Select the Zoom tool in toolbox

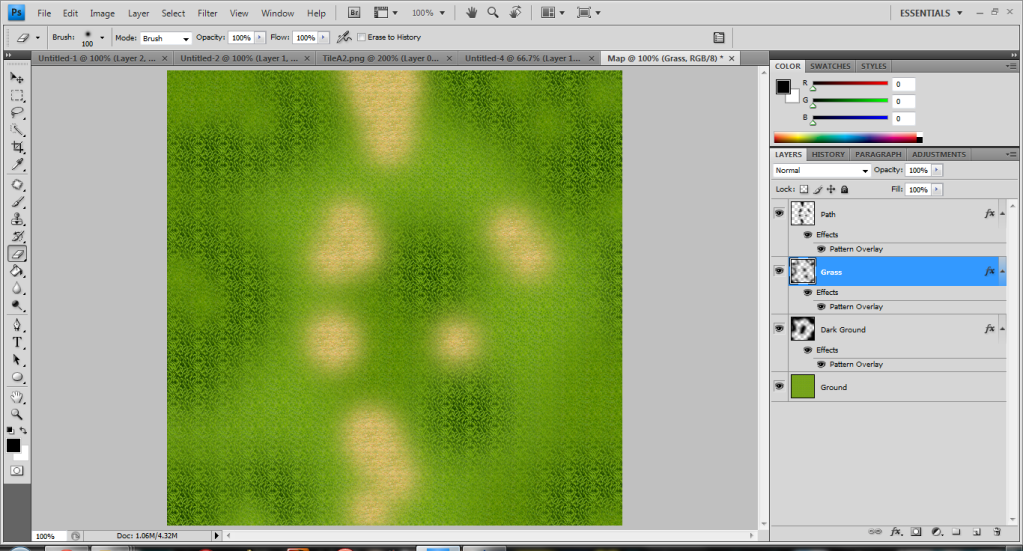click(x=18, y=414)
